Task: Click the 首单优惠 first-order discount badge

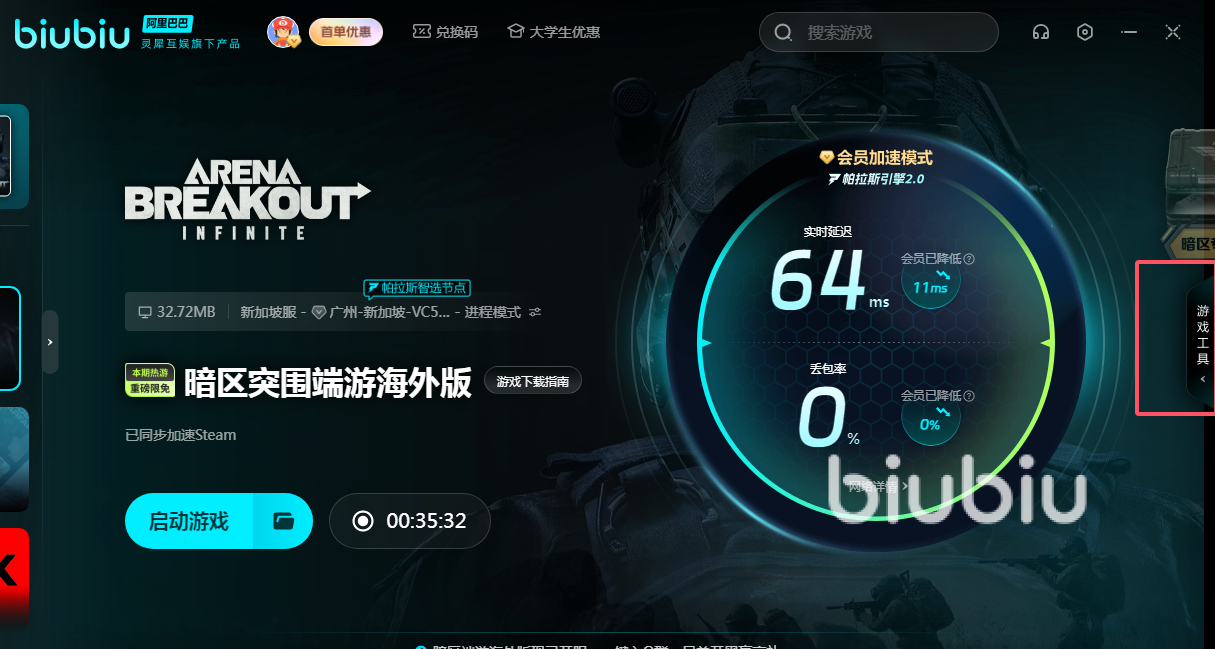Action: click(x=345, y=32)
